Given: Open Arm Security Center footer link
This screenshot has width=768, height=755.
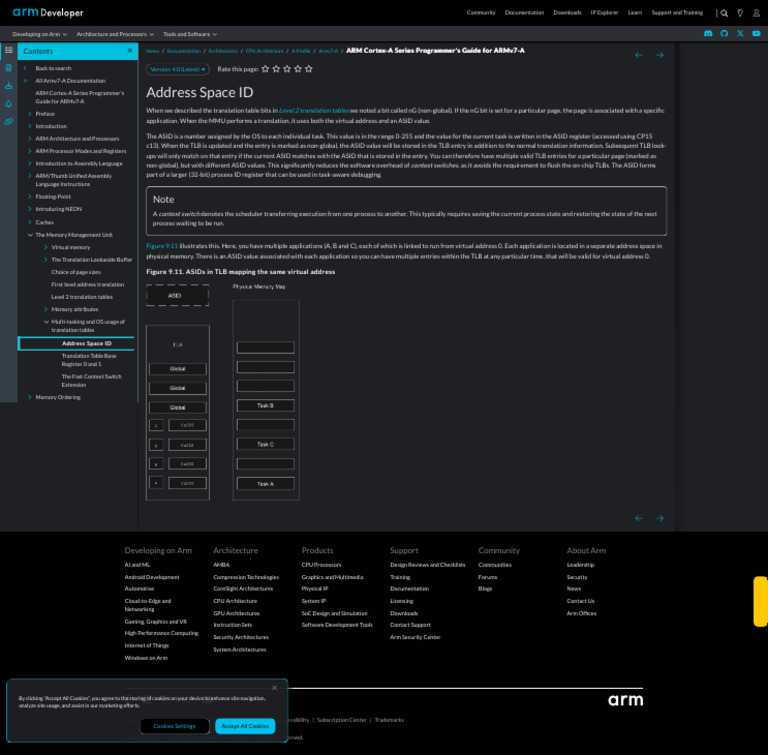Looking at the screenshot, I should click(415, 637).
